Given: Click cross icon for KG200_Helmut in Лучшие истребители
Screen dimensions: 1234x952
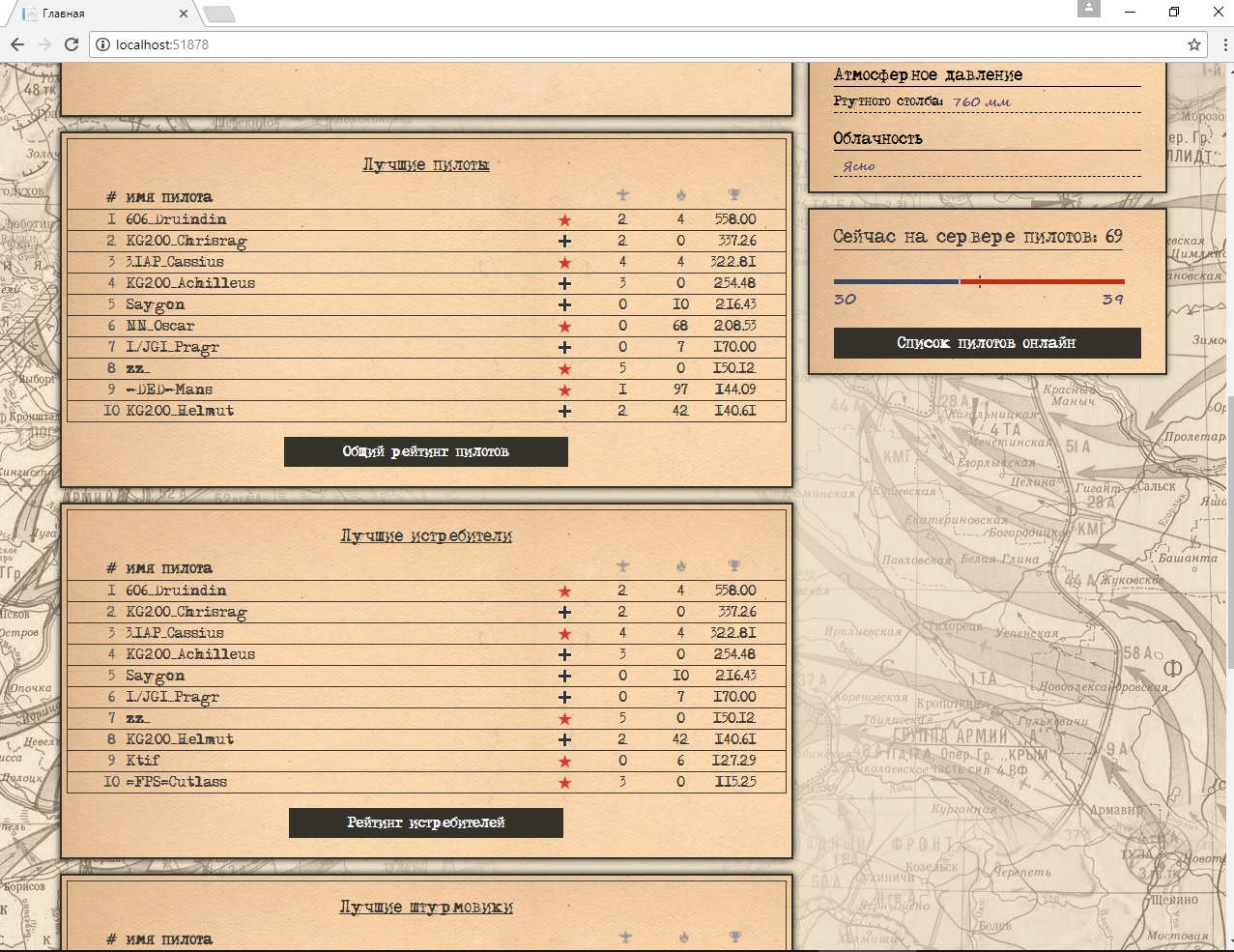Looking at the screenshot, I should point(565,740).
